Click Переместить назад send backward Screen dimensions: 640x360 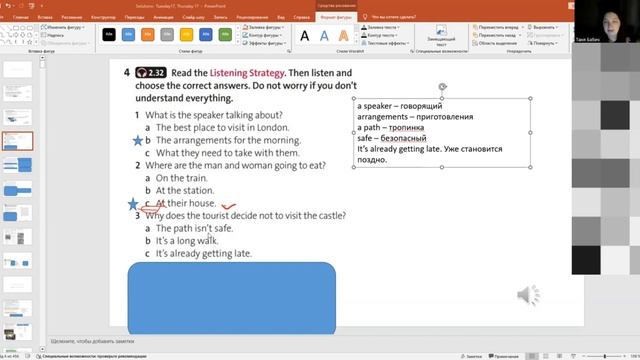pyautogui.click(x=497, y=35)
